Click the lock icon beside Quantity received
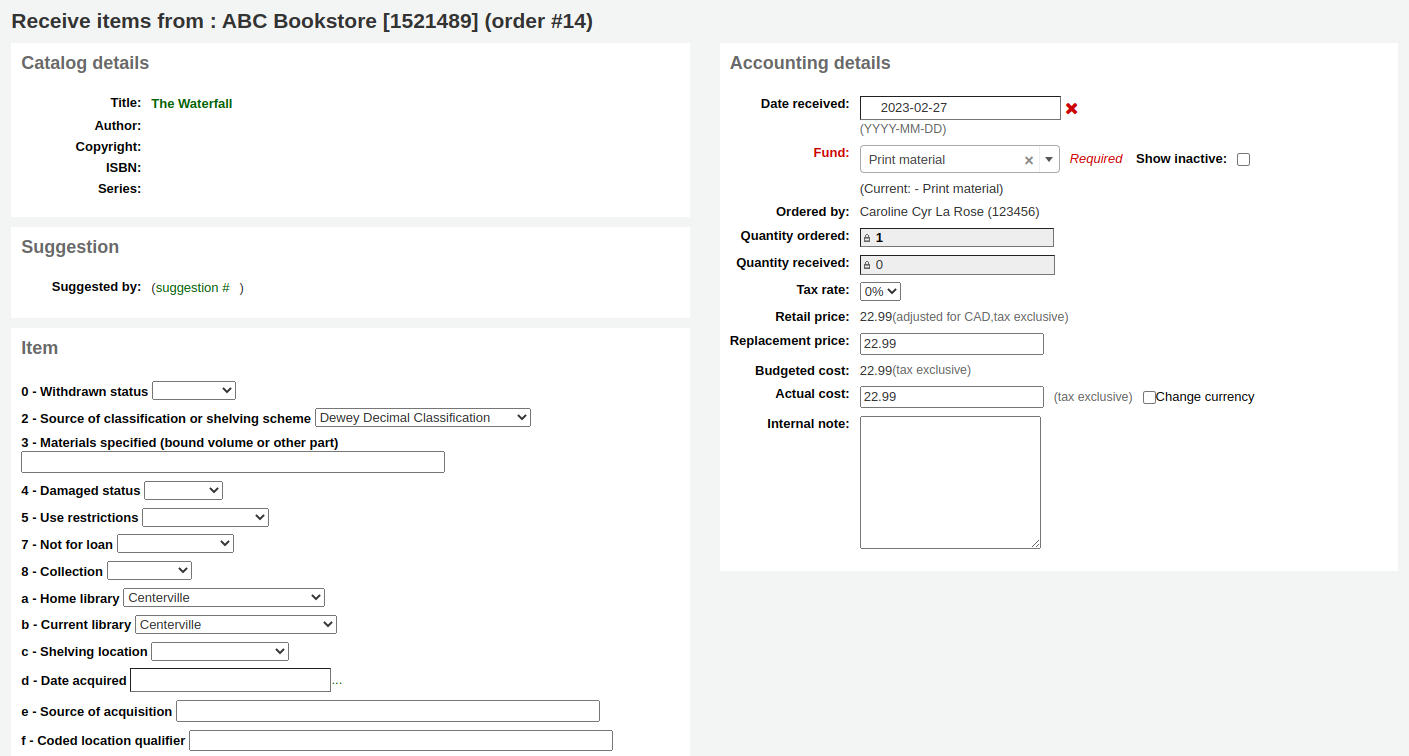 tap(867, 264)
